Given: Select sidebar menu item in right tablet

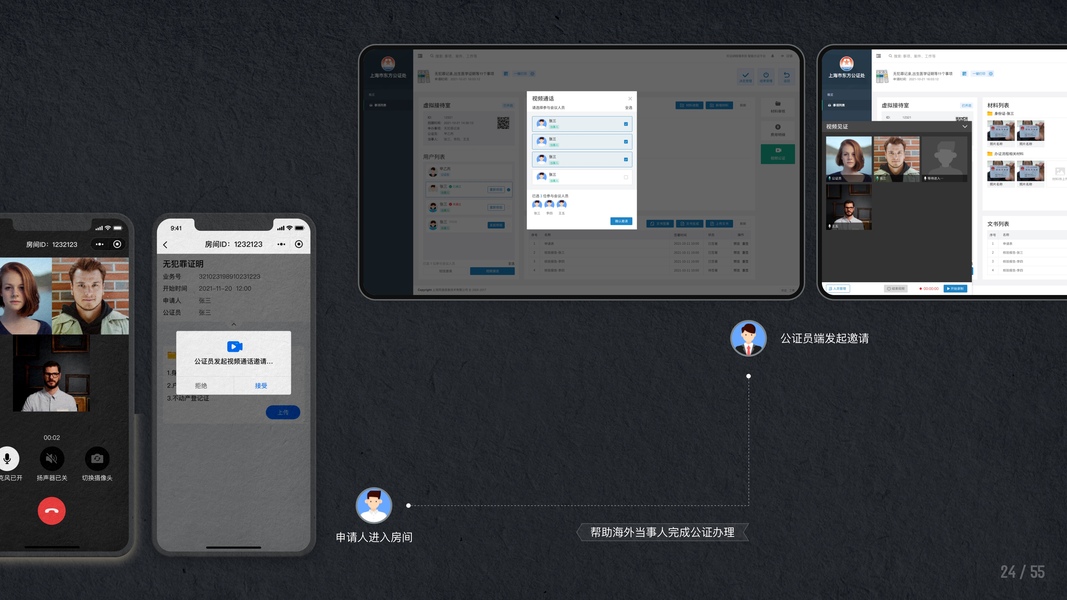Looking at the screenshot, I should [x=847, y=105].
